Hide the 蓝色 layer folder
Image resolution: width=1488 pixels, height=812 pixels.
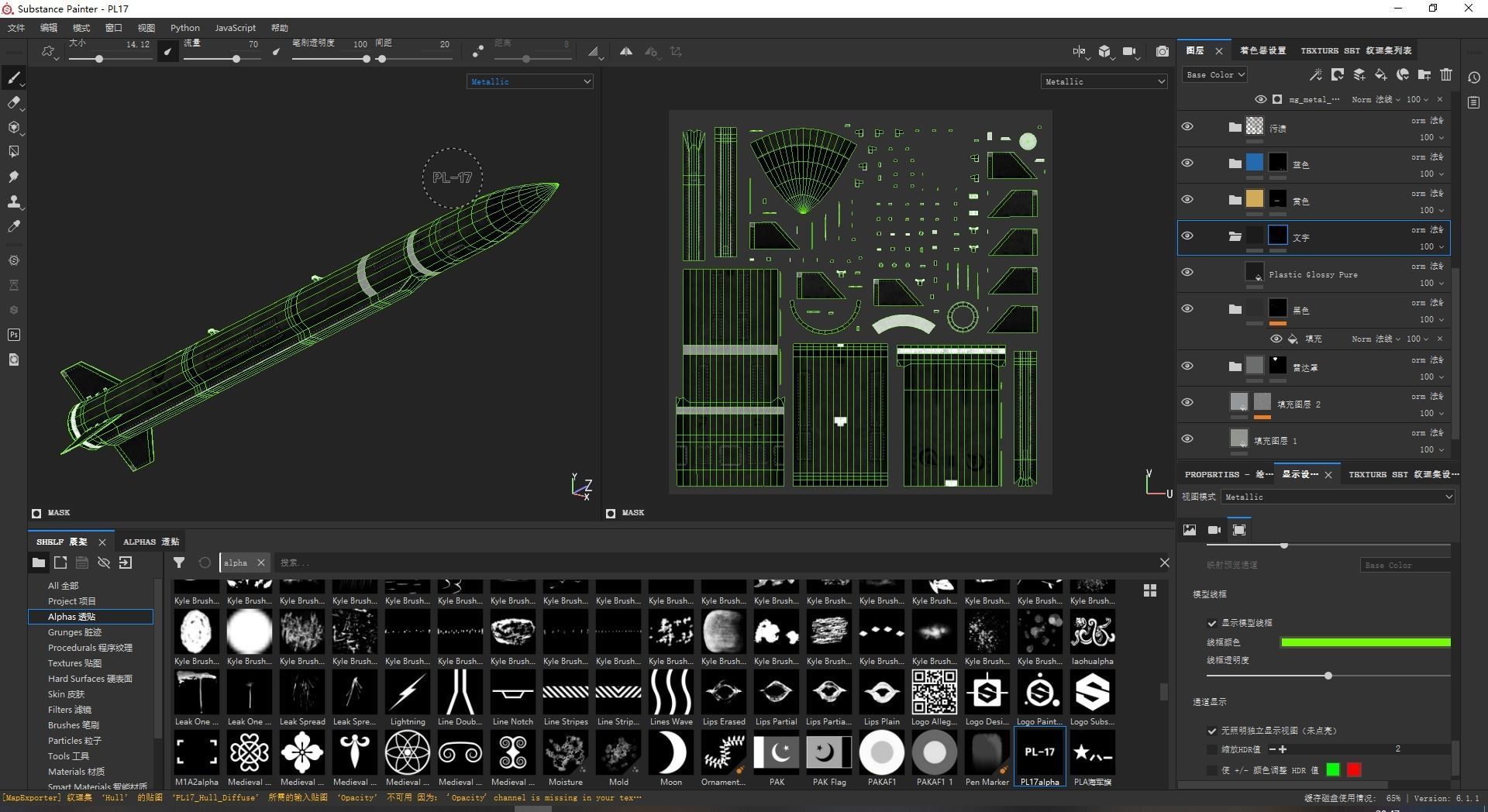[x=1187, y=163]
